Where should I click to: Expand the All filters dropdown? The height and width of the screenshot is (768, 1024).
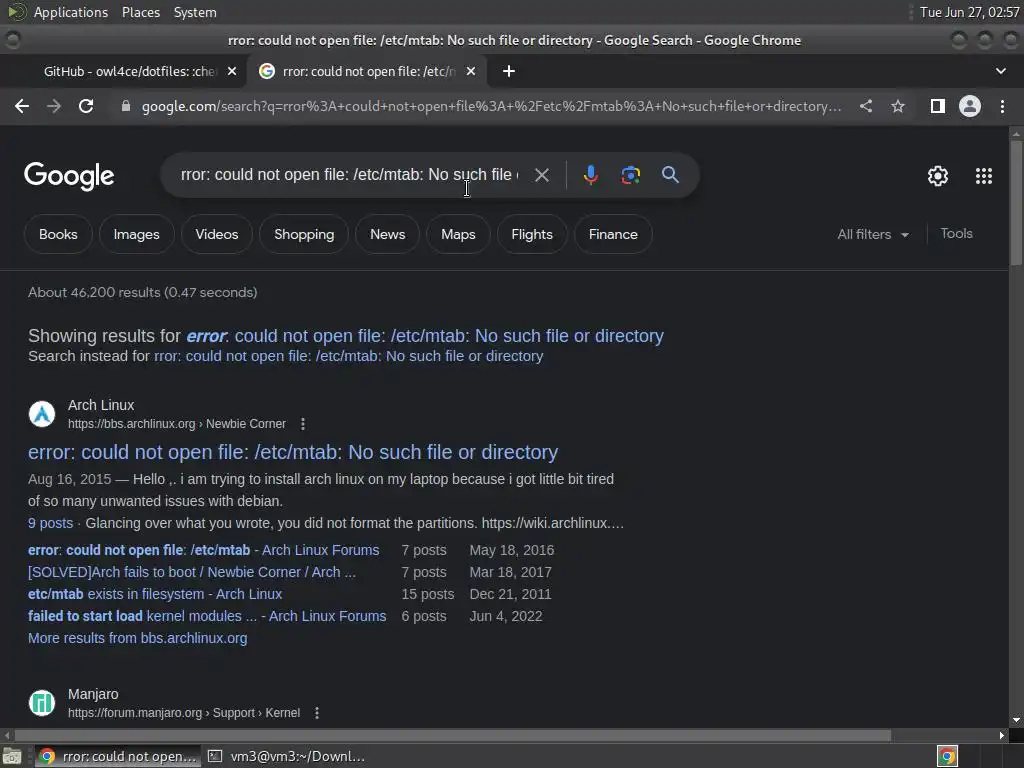(873, 234)
